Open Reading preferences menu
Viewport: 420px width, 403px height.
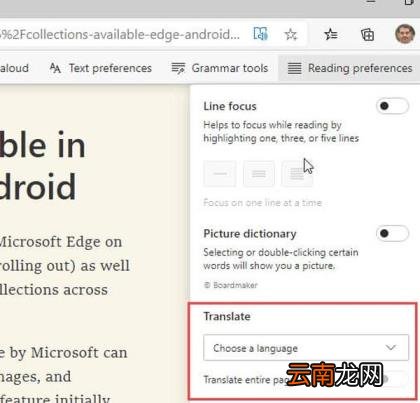pyautogui.click(x=350, y=68)
